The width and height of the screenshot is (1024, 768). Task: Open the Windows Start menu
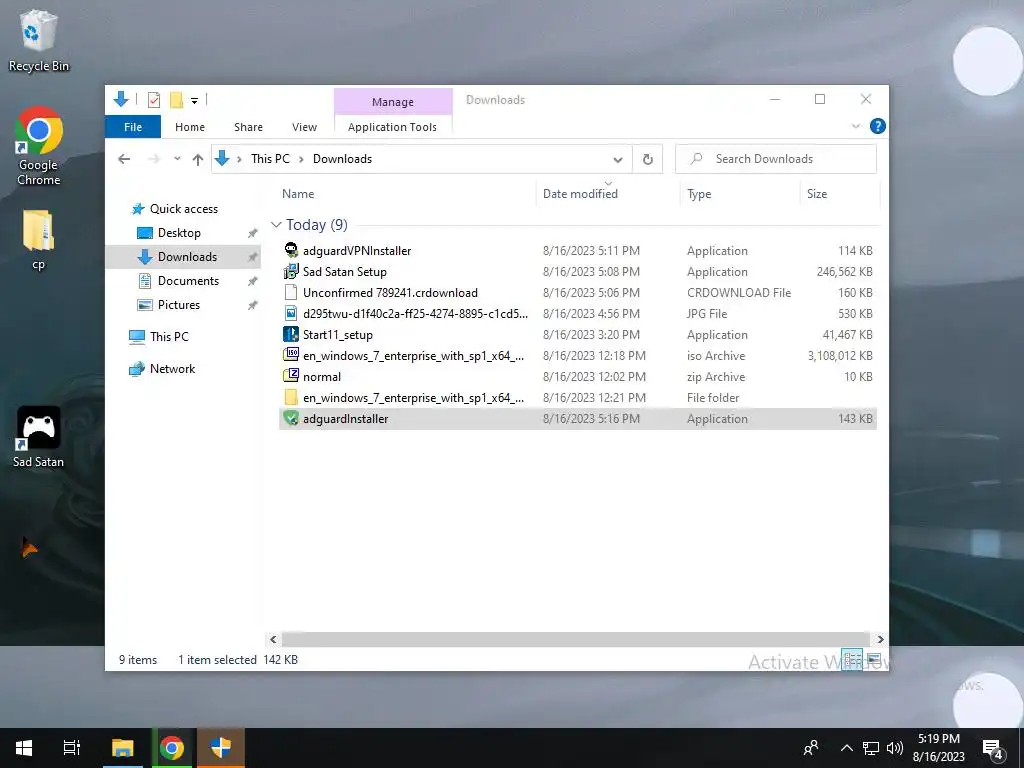click(x=24, y=748)
